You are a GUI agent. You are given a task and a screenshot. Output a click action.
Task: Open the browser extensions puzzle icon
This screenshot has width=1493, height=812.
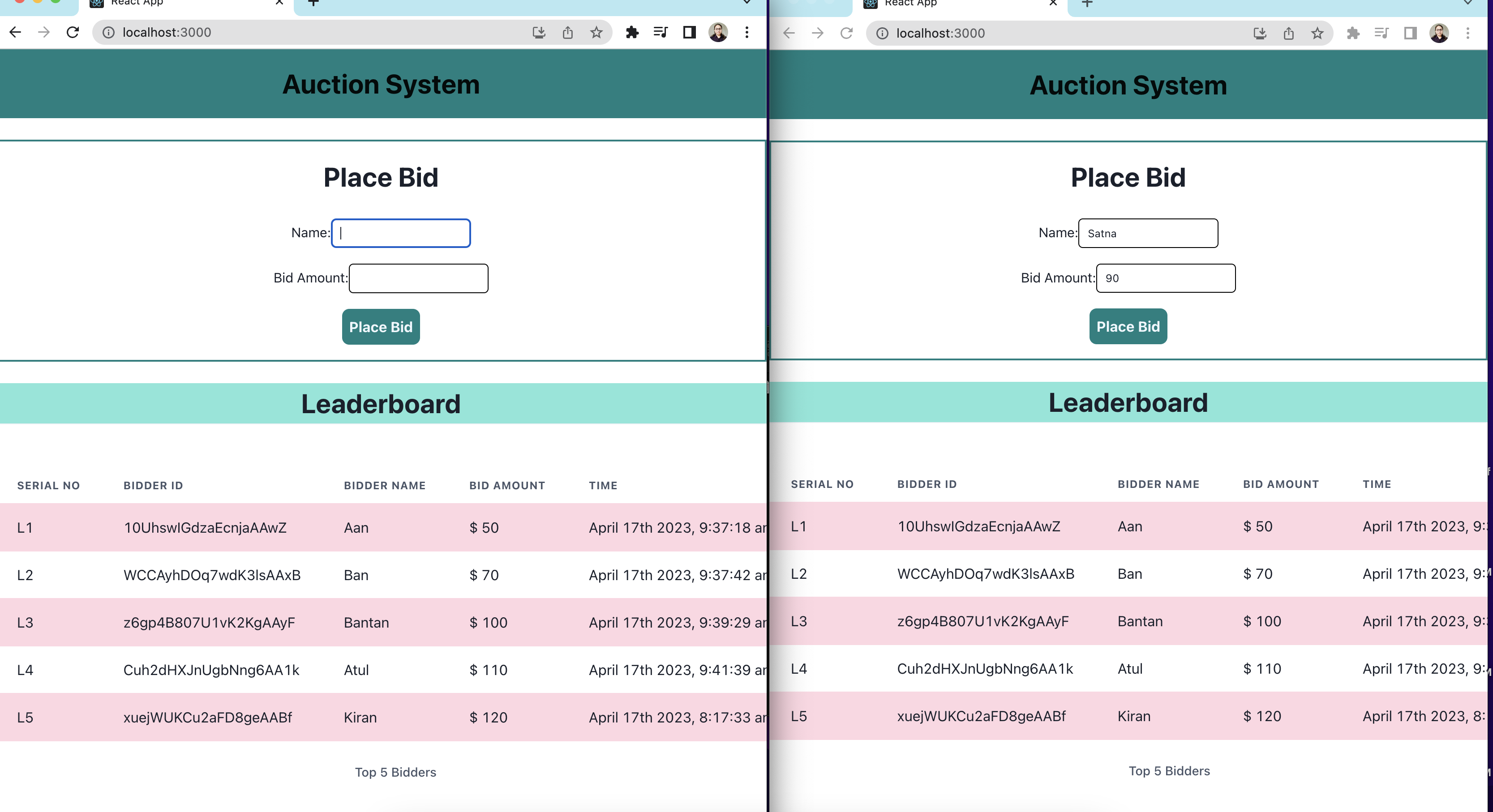632,32
